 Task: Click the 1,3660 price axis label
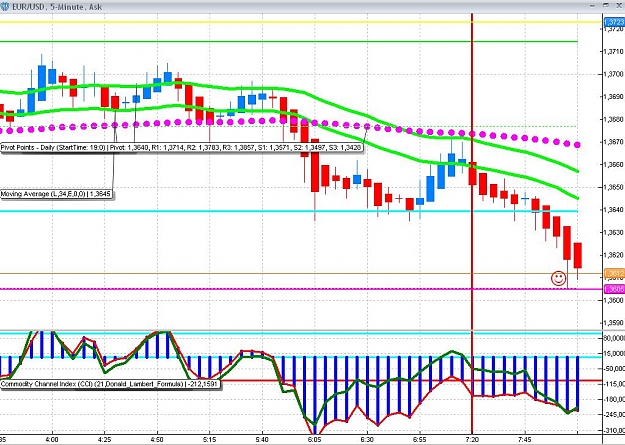coord(615,164)
